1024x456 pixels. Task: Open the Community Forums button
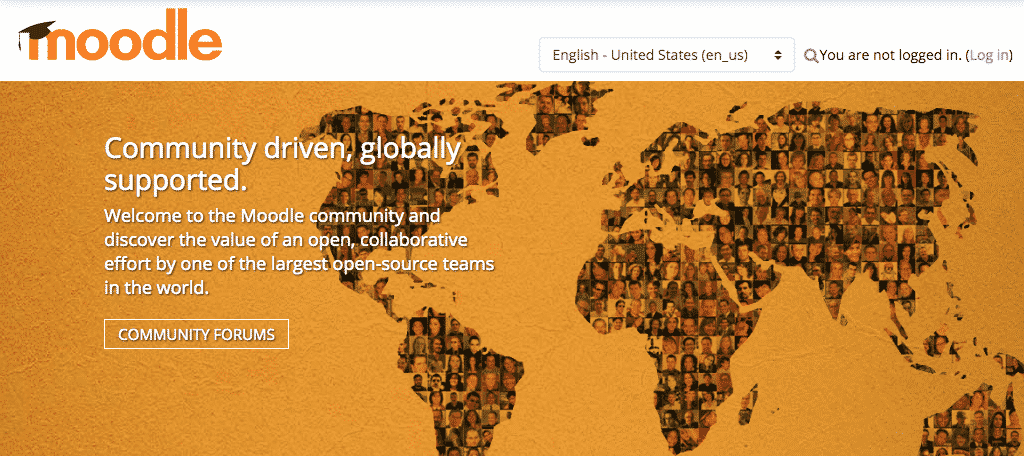[x=196, y=334]
